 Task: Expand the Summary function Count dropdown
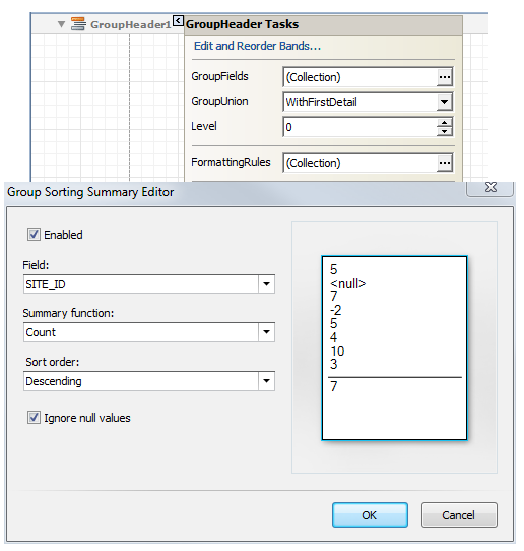point(266,332)
